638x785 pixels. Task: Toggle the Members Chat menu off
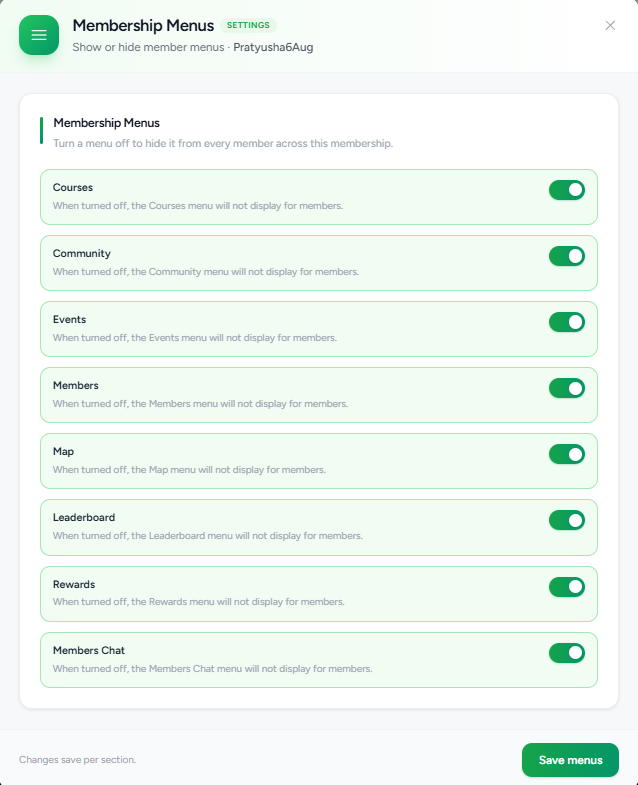(567, 653)
